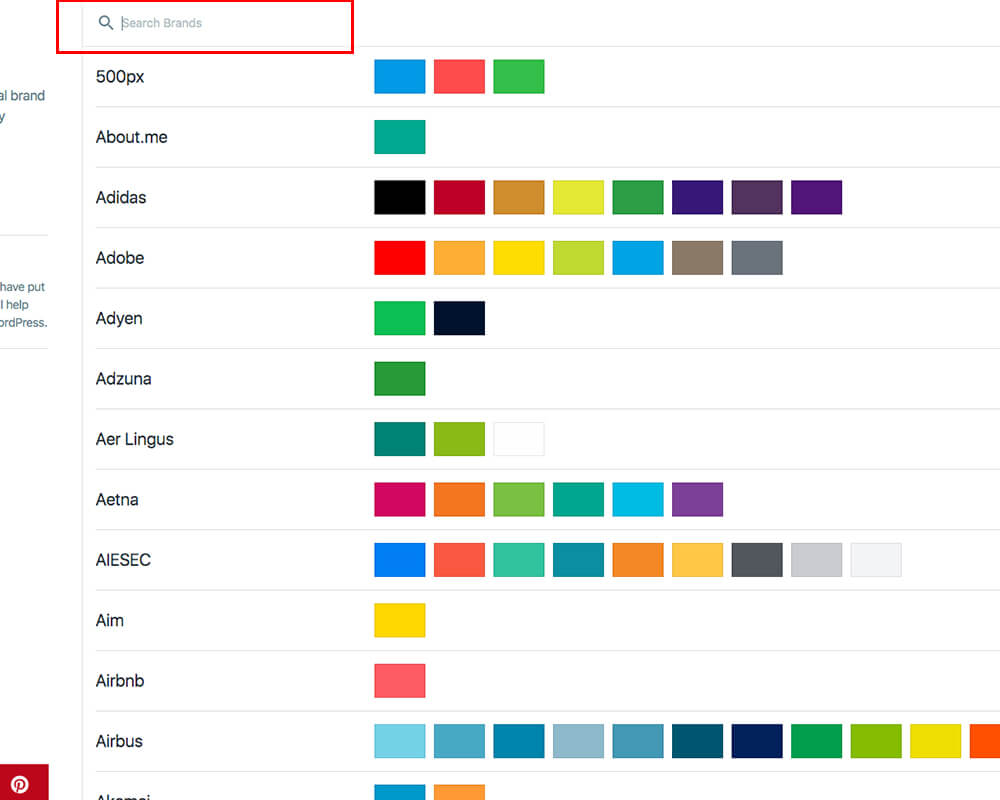Choose the orange Aetna swatch
The image size is (1000, 800).
pos(459,500)
